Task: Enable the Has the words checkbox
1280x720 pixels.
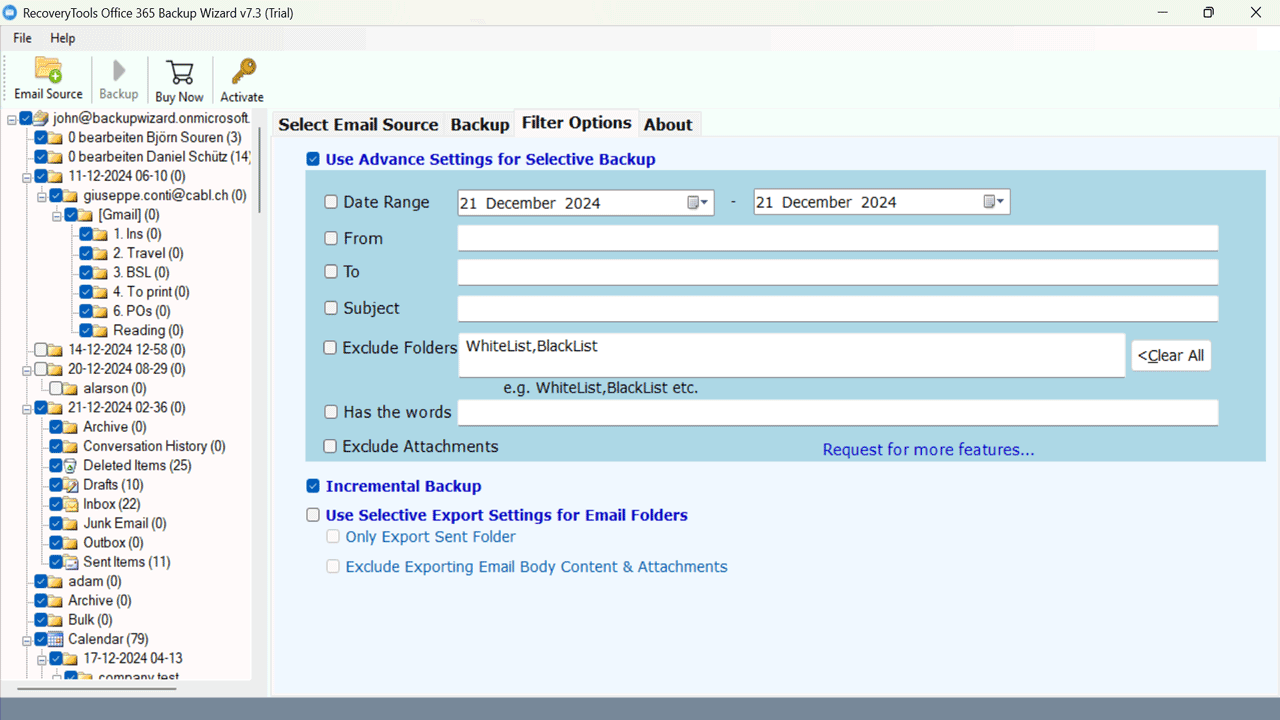Action: click(x=331, y=411)
